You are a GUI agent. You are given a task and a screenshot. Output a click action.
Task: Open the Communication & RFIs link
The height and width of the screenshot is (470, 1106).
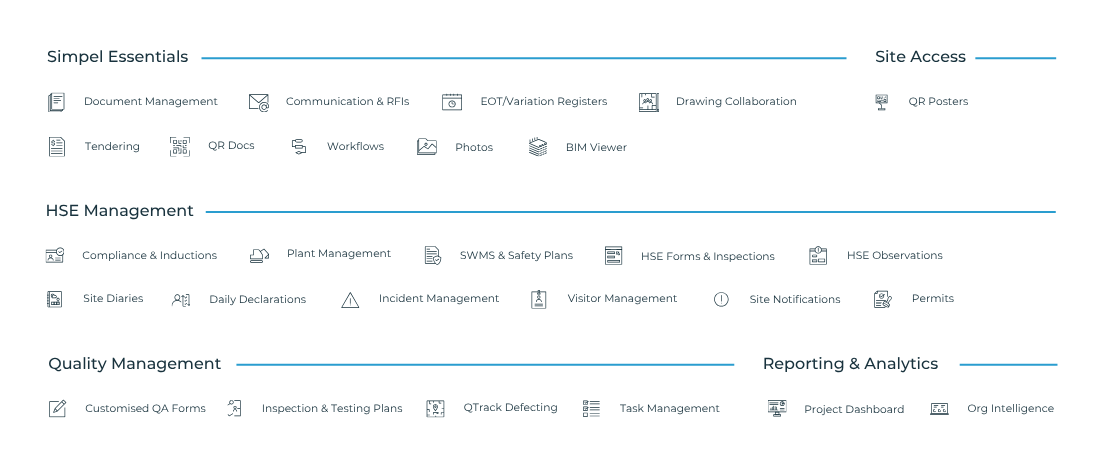click(347, 102)
